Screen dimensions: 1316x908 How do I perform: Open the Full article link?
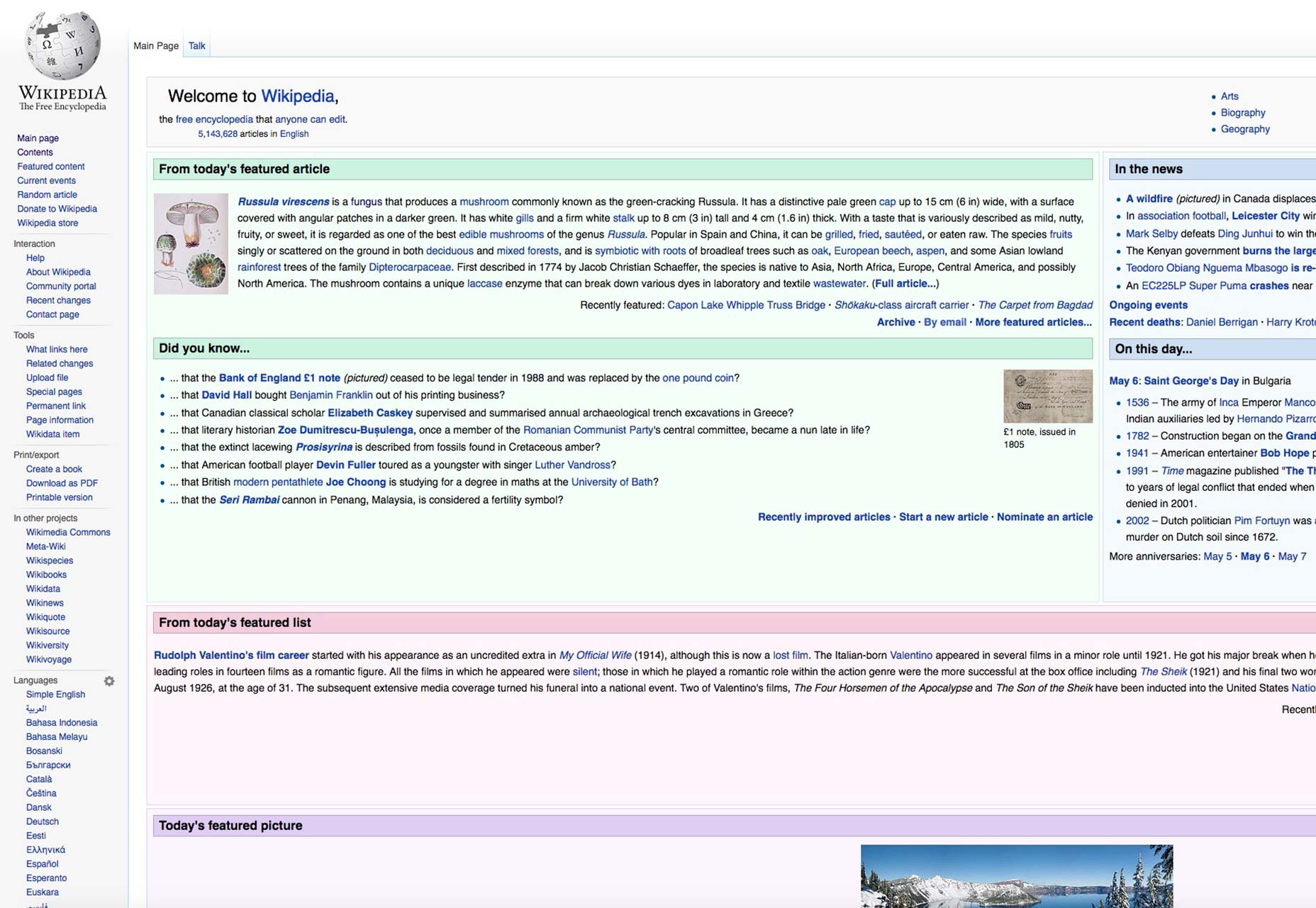(x=905, y=284)
